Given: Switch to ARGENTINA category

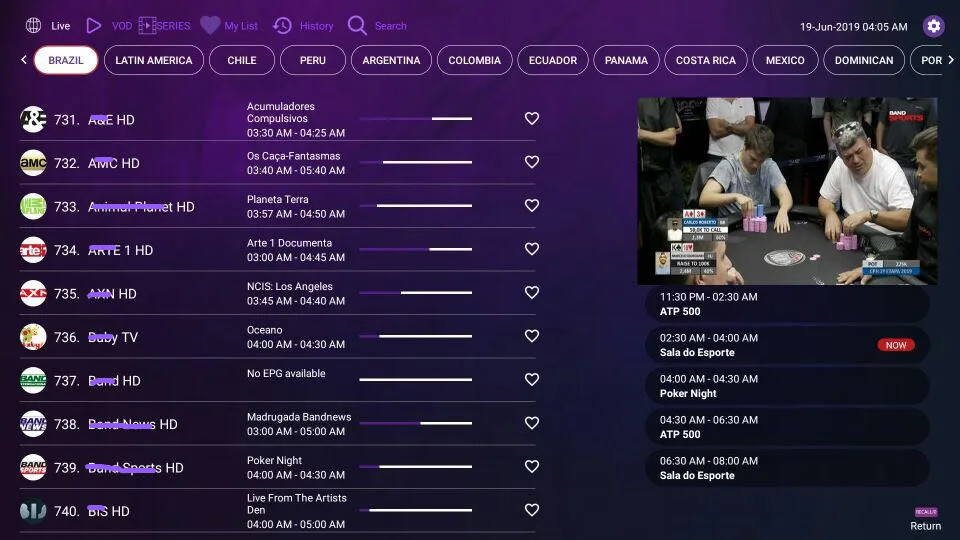Looking at the screenshot, I should coord(391,60).
